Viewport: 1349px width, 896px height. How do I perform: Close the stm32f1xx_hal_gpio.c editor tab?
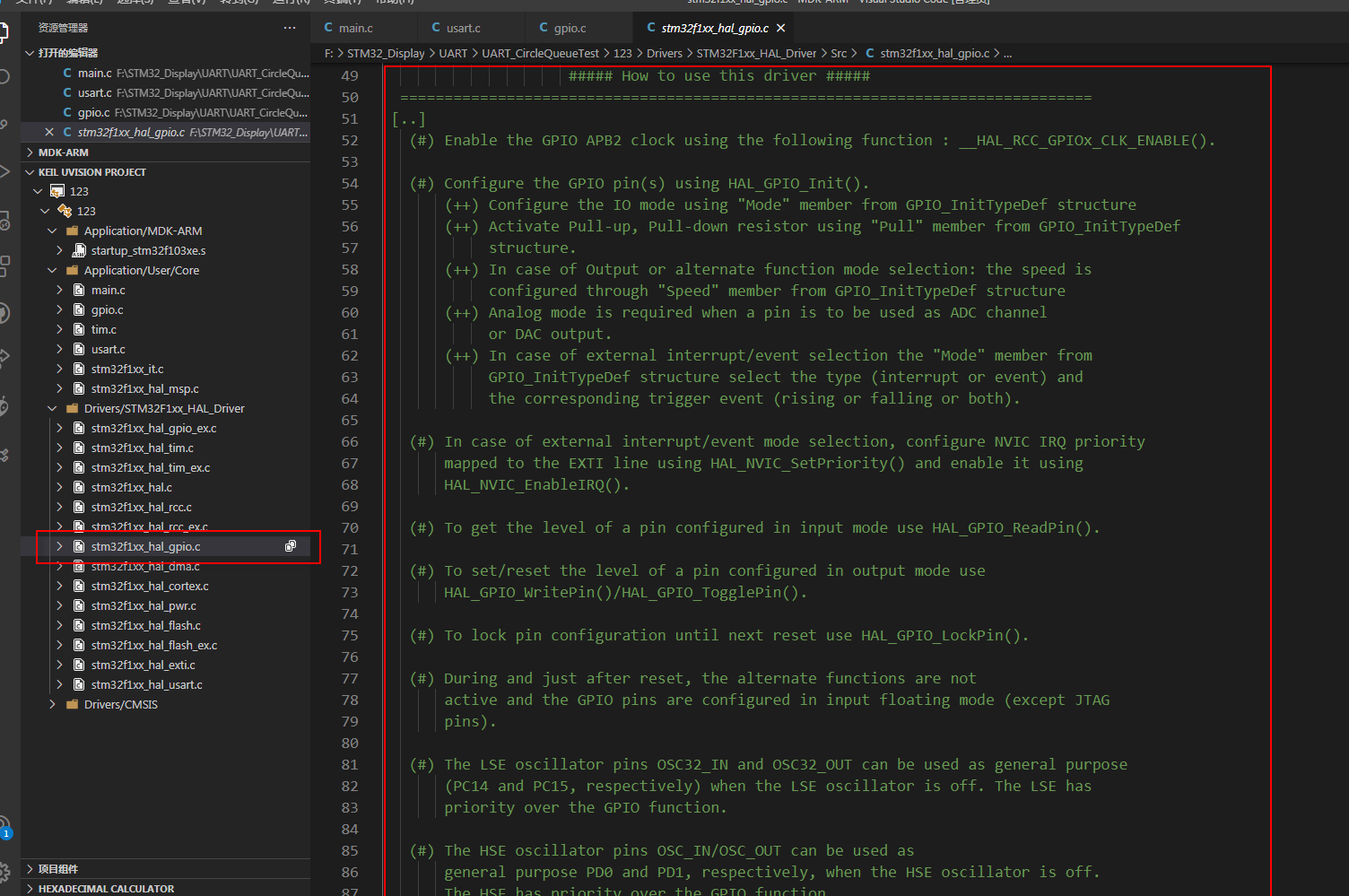click(781, 28)
